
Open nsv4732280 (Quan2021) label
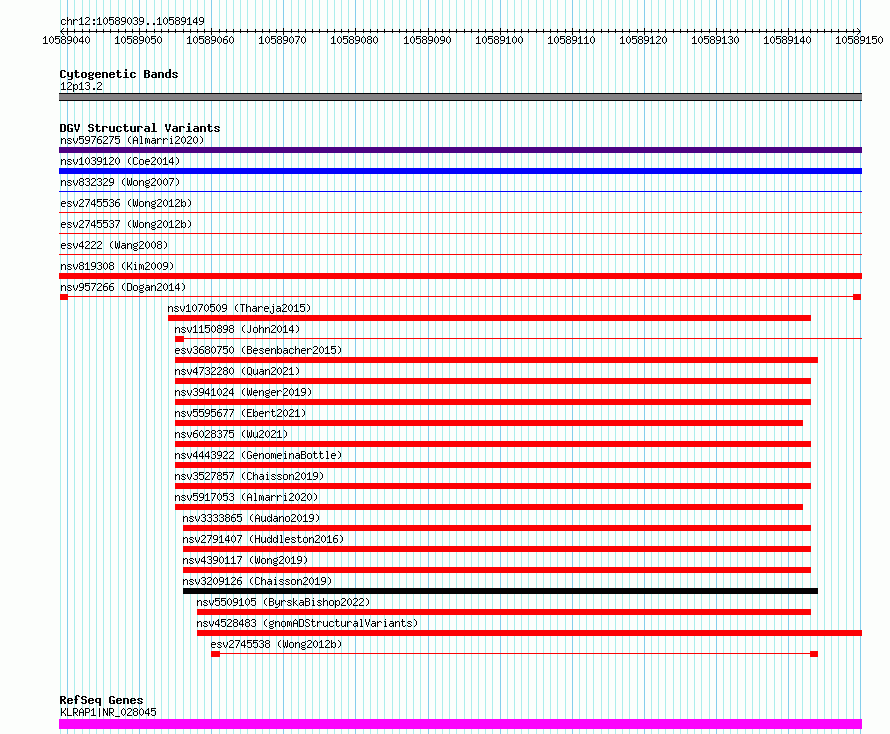[237, 371]
